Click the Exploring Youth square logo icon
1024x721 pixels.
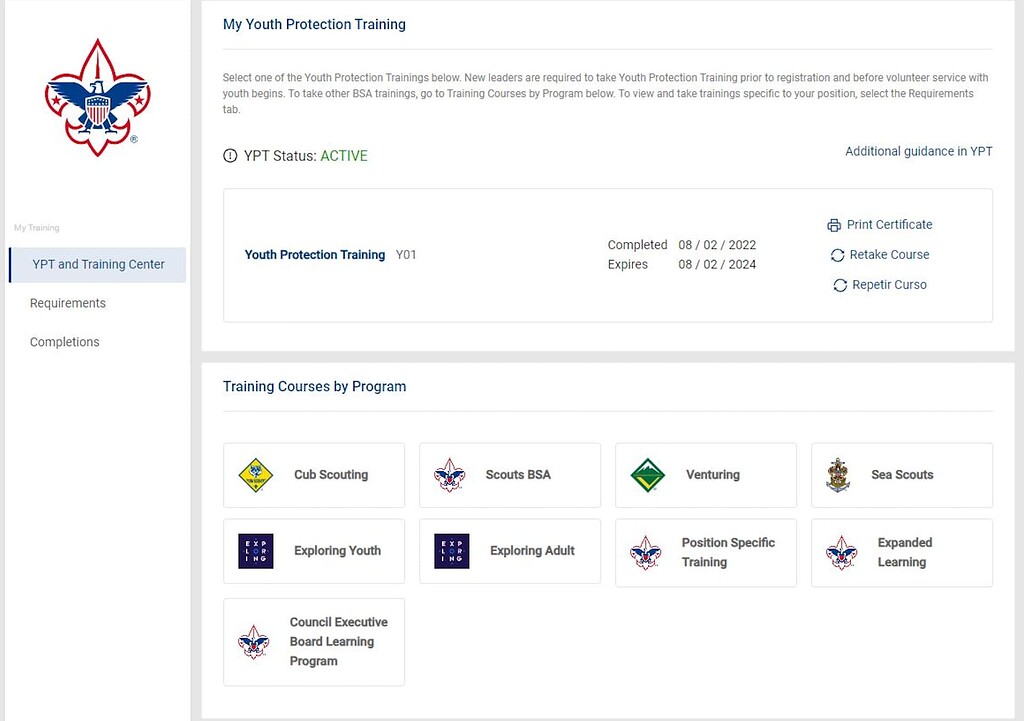point(255,550)
